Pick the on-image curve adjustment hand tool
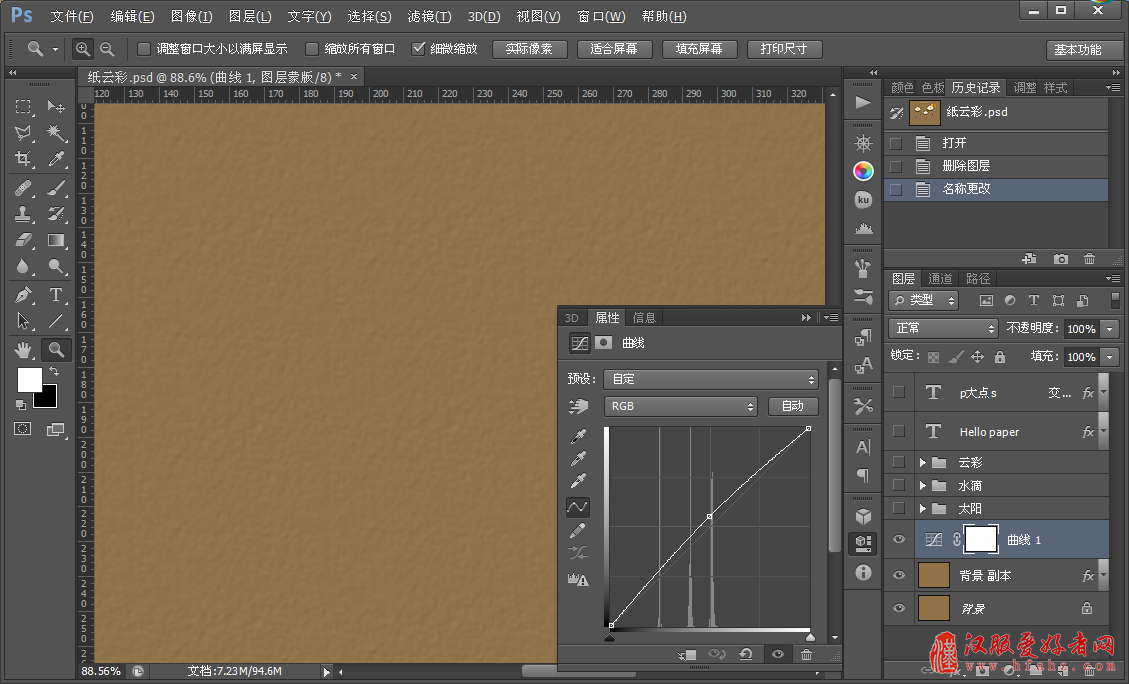This screenshot has height=684, width=1129. (578, 407)
